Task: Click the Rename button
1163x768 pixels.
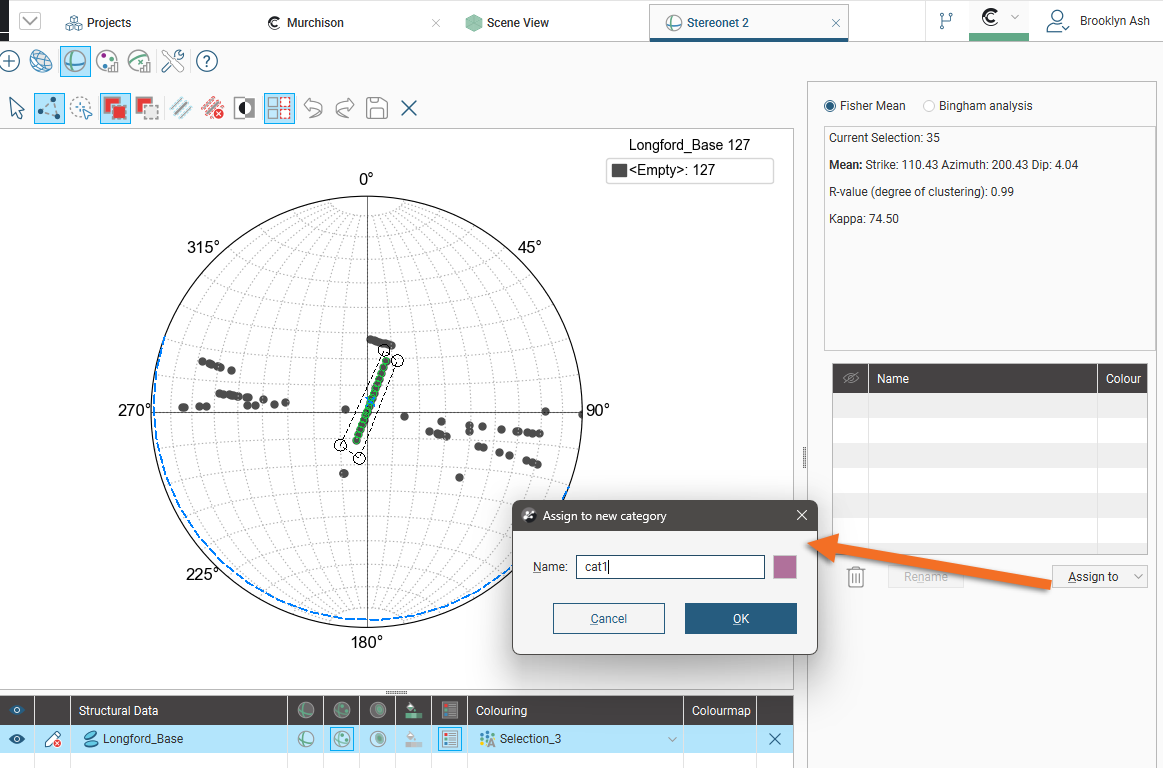Action: (926, 577)
